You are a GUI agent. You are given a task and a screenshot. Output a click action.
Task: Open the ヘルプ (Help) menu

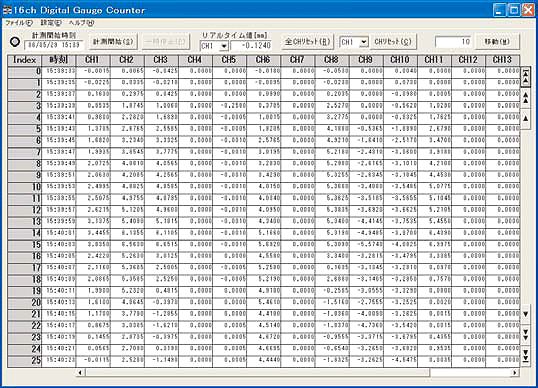coord(81,23)
